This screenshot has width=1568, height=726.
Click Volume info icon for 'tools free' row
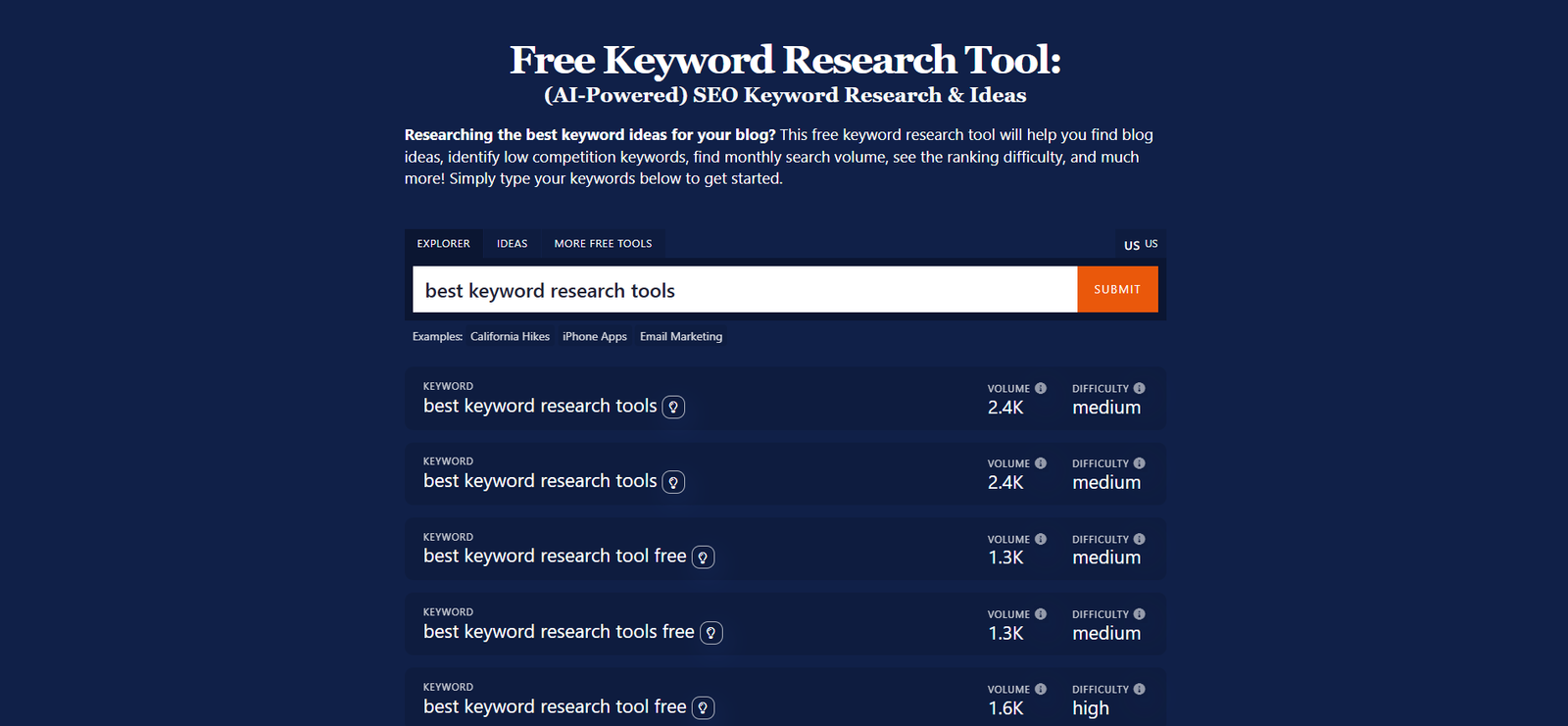(1041, 614)
